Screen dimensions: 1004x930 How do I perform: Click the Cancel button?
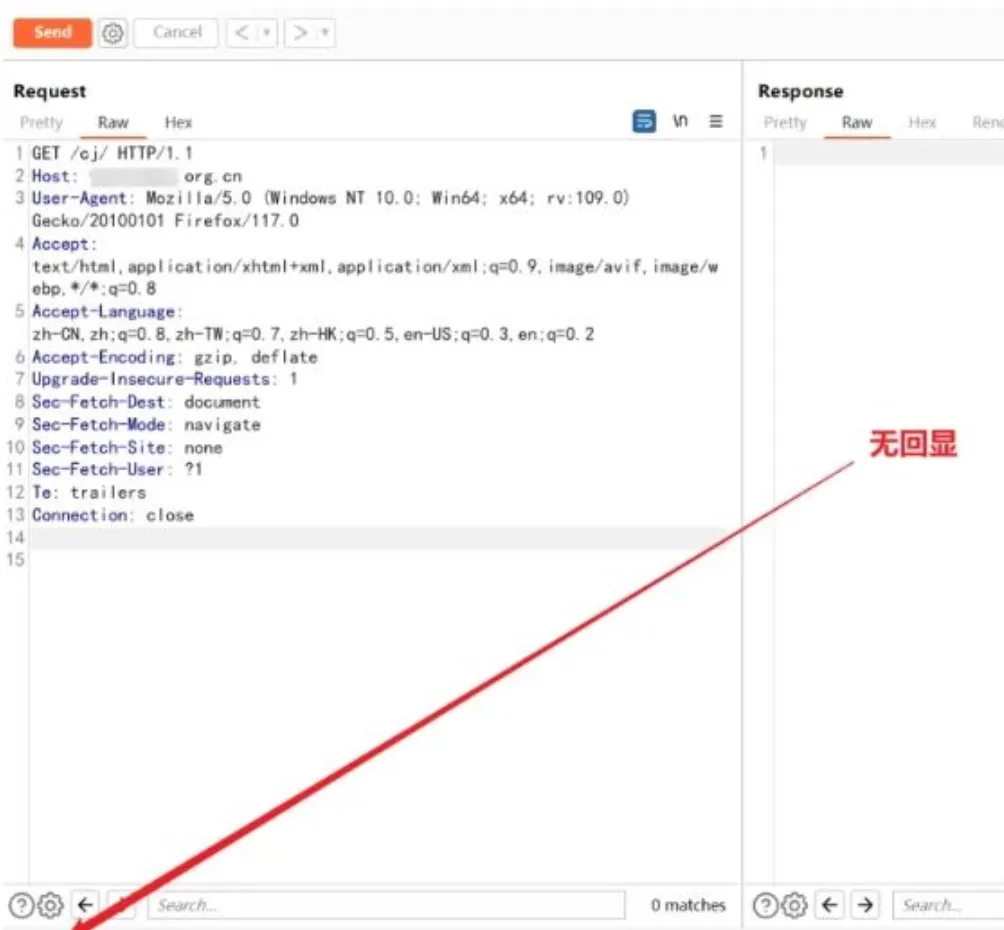click(x=177, y=33)
